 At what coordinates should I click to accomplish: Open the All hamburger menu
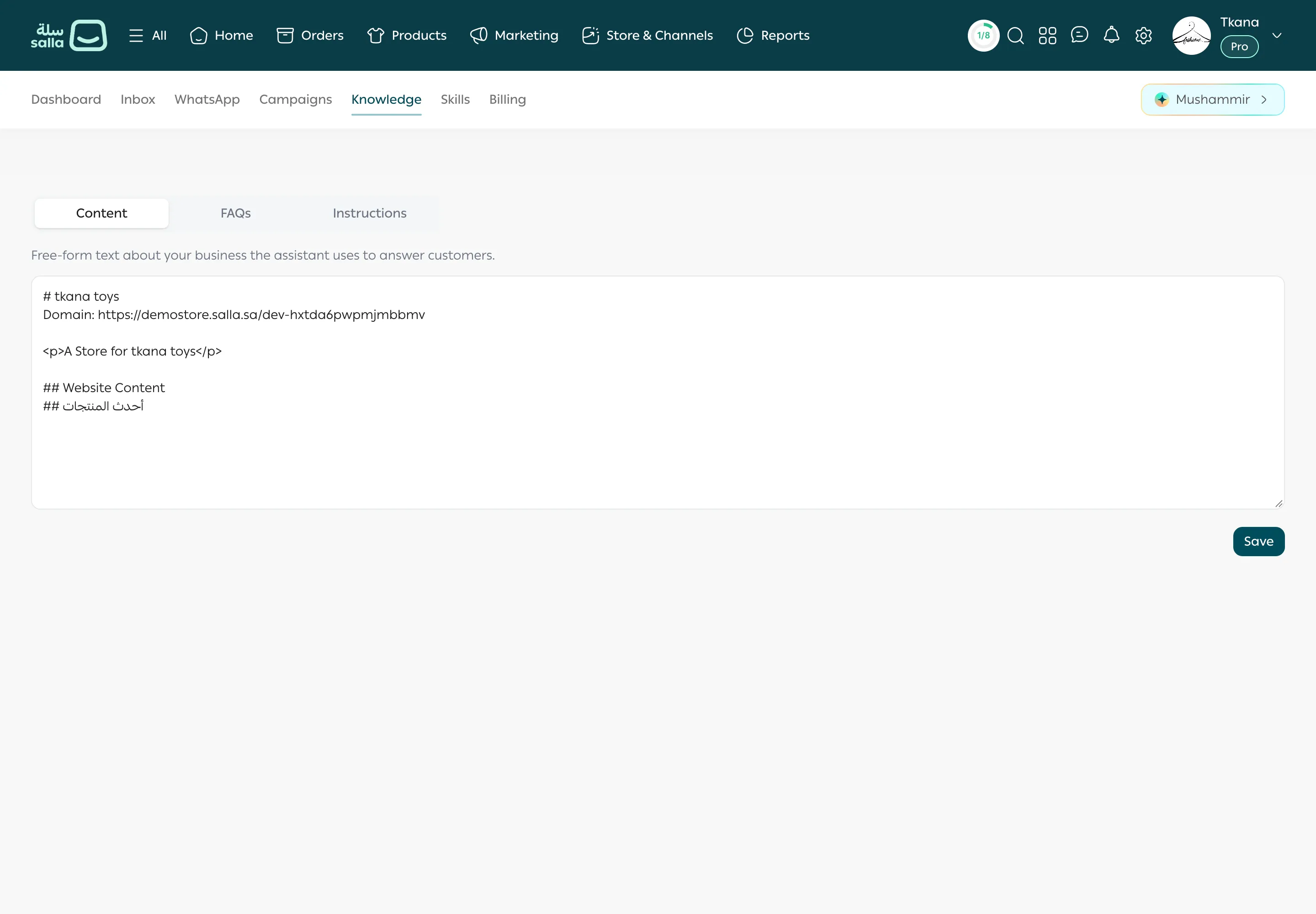click(x=148, y=36)
